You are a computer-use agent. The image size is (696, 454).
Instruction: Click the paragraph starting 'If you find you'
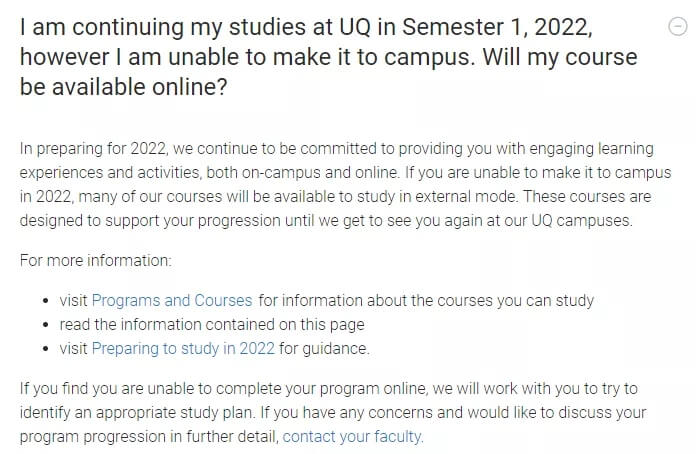coord(333,412)
